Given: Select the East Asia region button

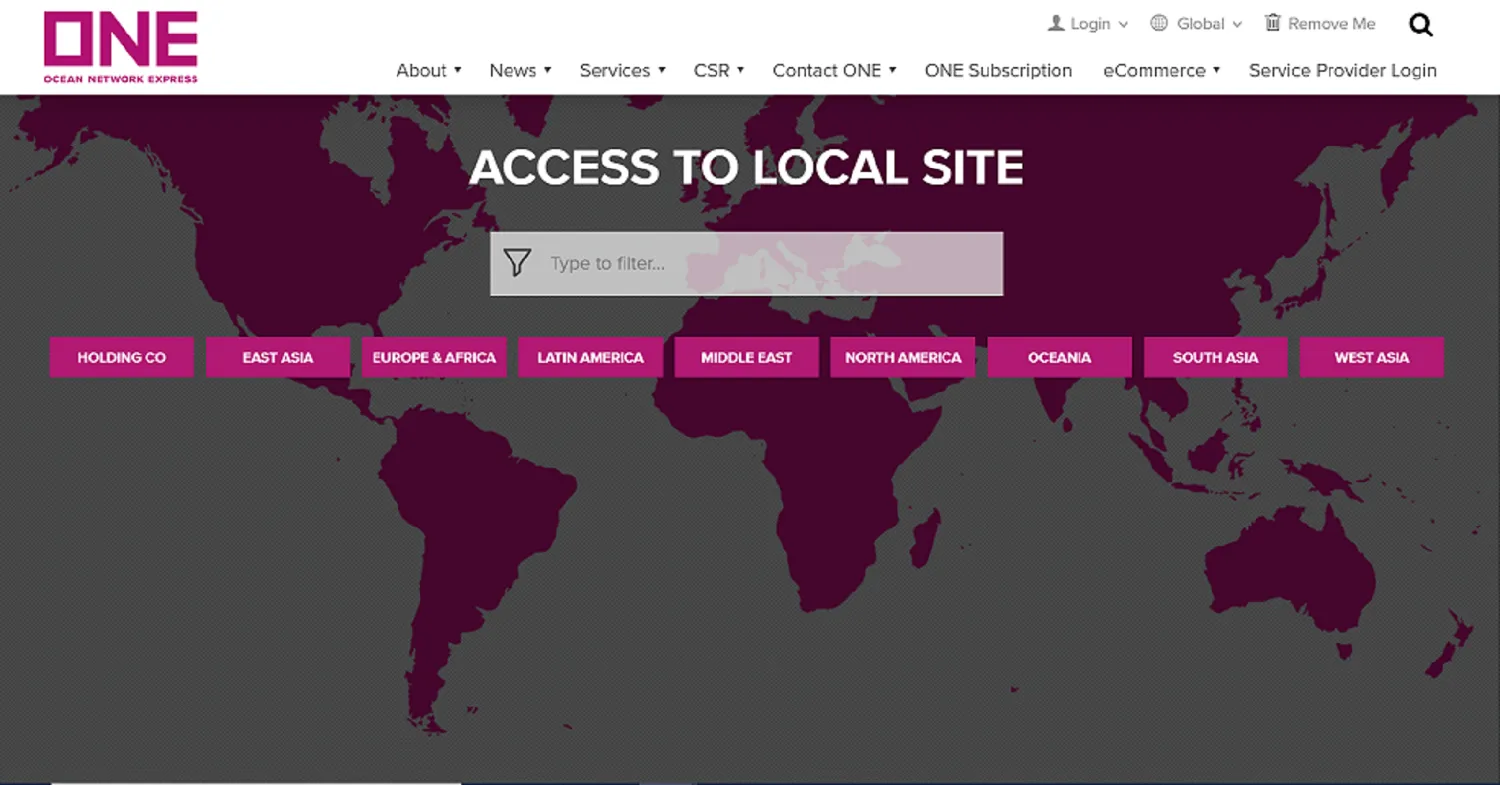Looking at the screenshot, I should (x=278, y=357).
